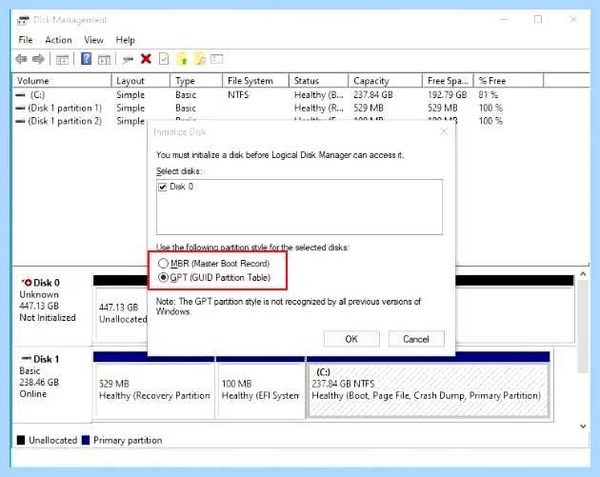Click the yellow folder search toolbar icon

(x=200, y=59)
